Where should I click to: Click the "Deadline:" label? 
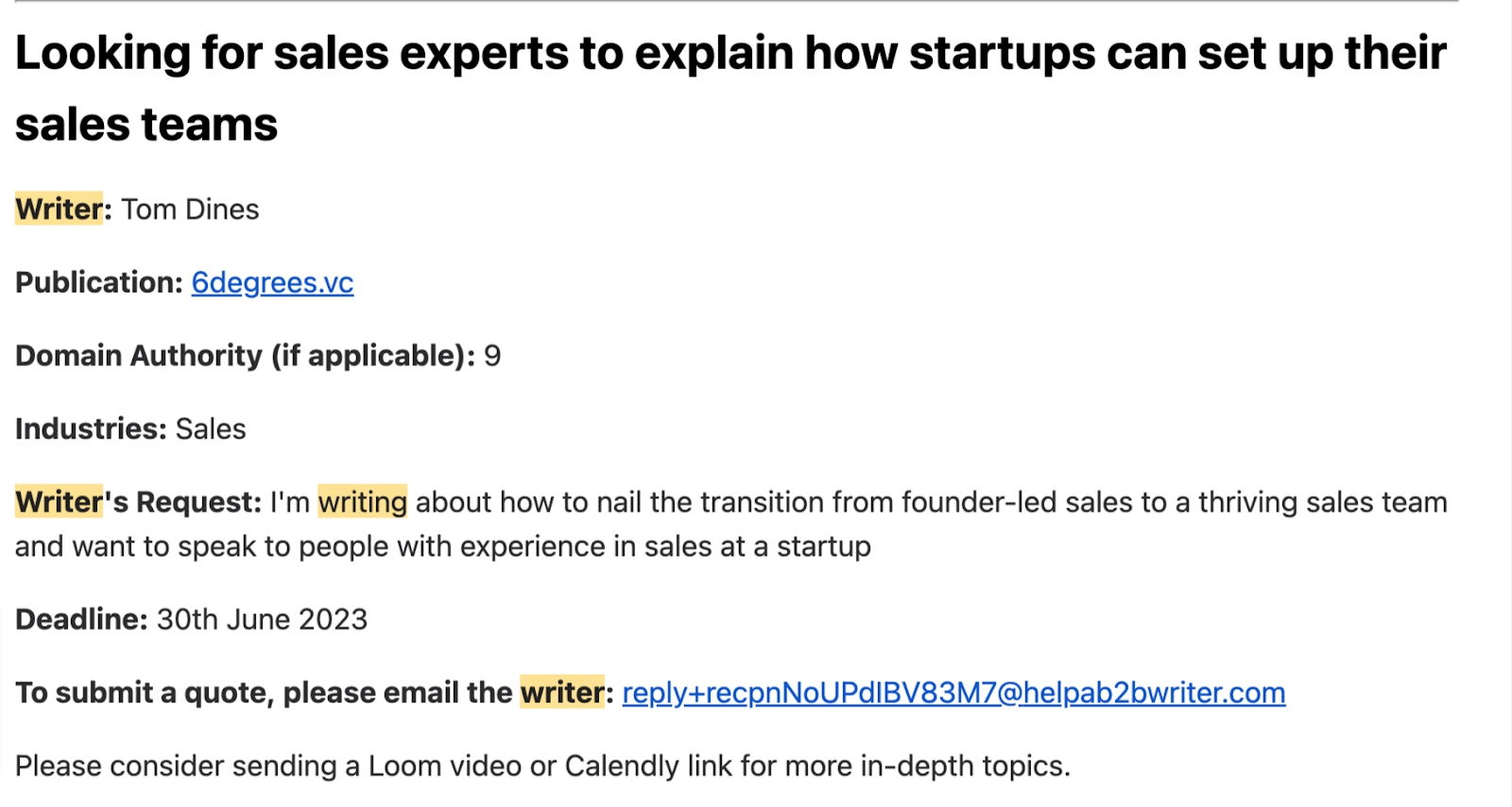[x=81, y=620]
